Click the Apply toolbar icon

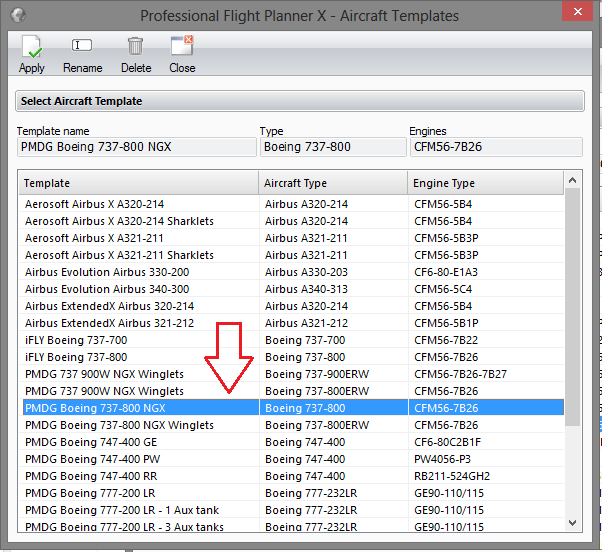pos(32,47)
